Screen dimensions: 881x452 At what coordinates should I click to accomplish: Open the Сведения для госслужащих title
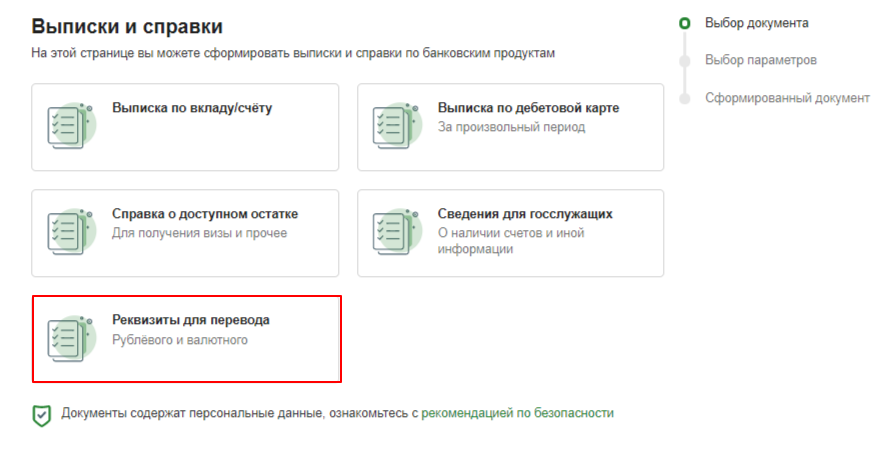click(524, 214)
